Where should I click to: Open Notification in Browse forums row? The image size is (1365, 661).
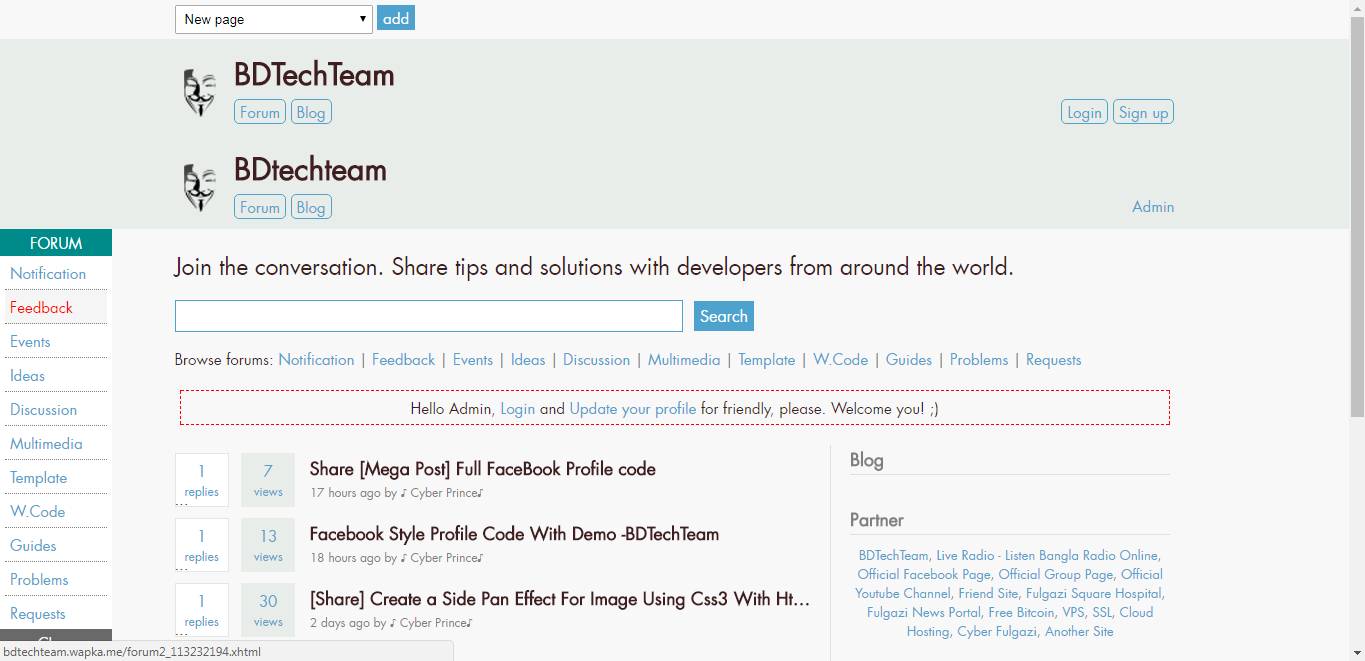coord(316,360)
